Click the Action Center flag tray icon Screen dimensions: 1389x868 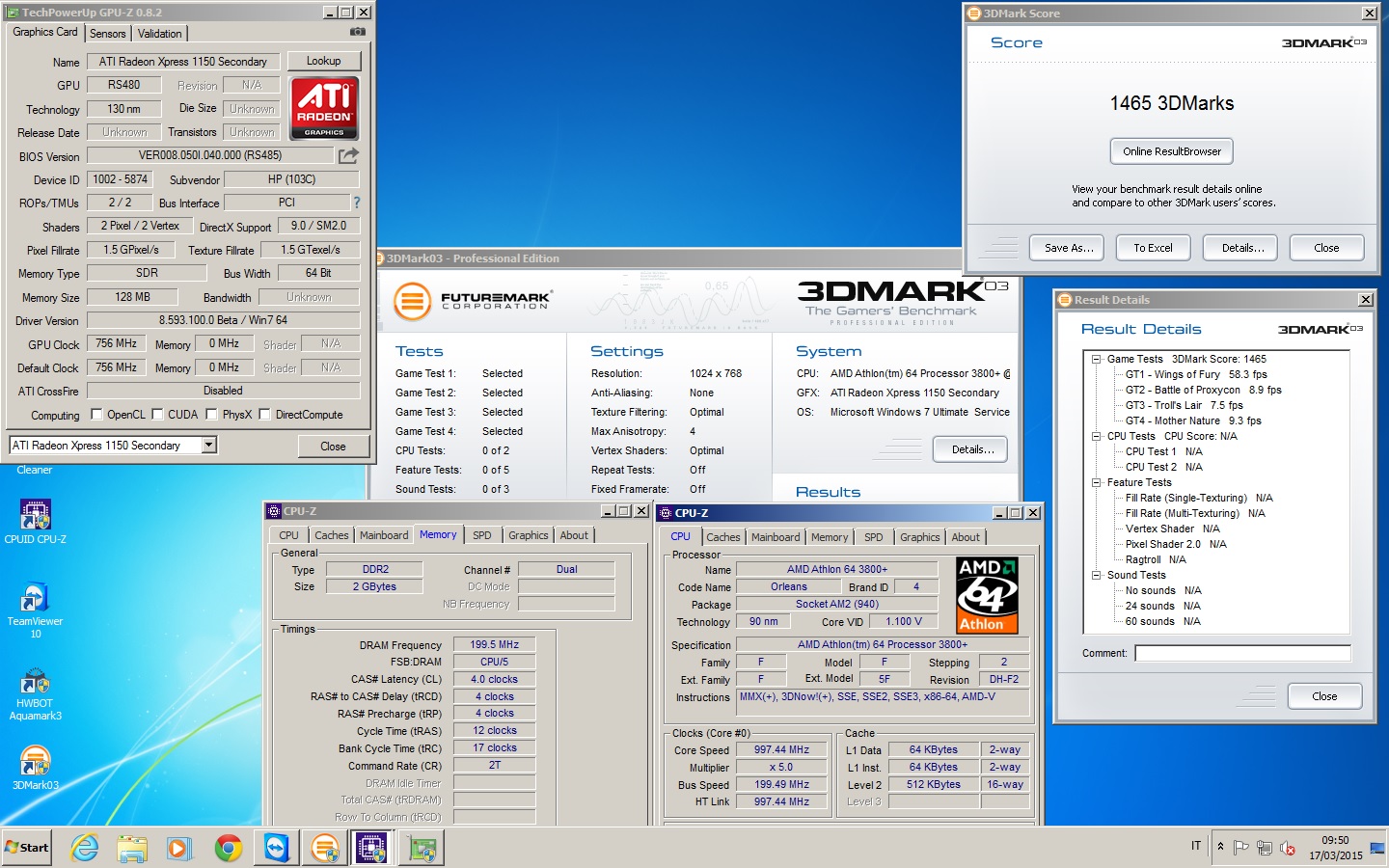pyautogui.click(x=1241, y=849)
